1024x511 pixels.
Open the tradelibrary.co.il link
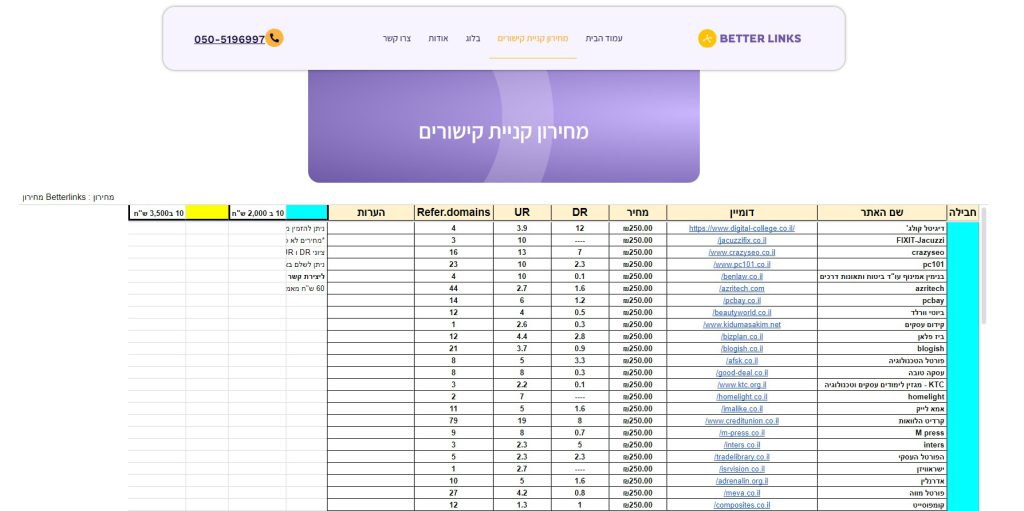tap(742, 457)
